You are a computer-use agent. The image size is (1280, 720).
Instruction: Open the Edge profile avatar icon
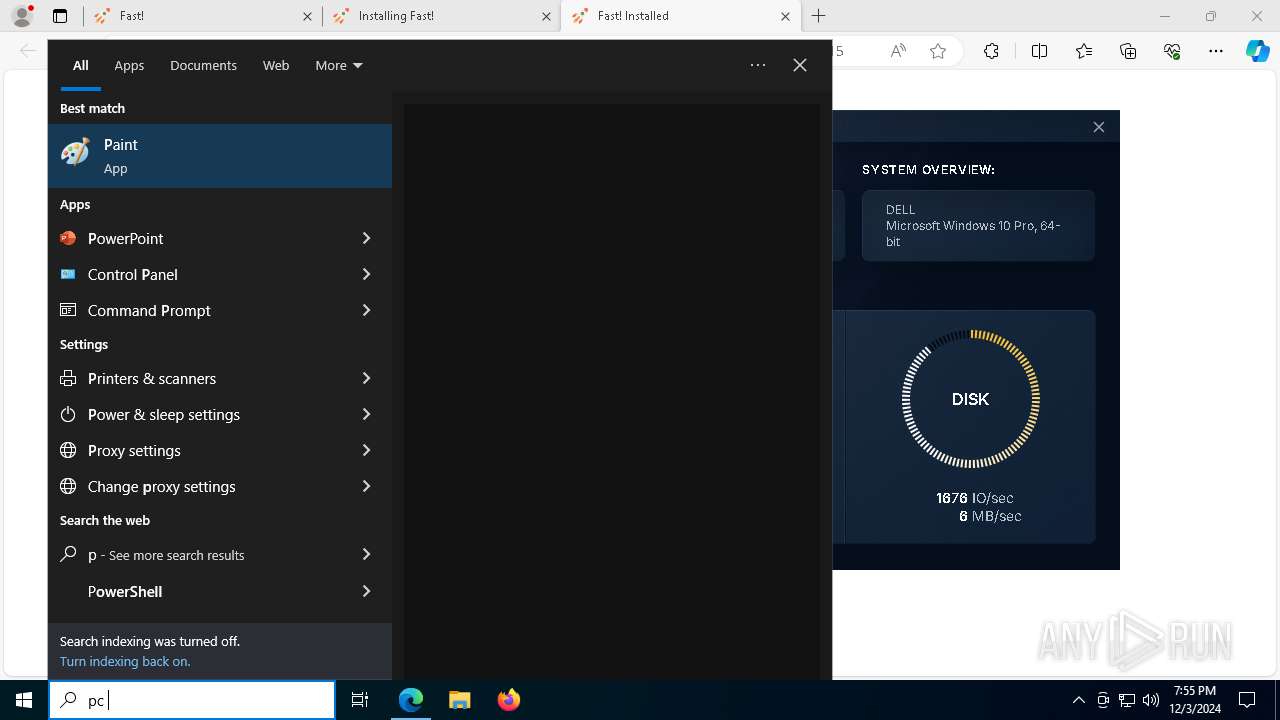[22, 16]
